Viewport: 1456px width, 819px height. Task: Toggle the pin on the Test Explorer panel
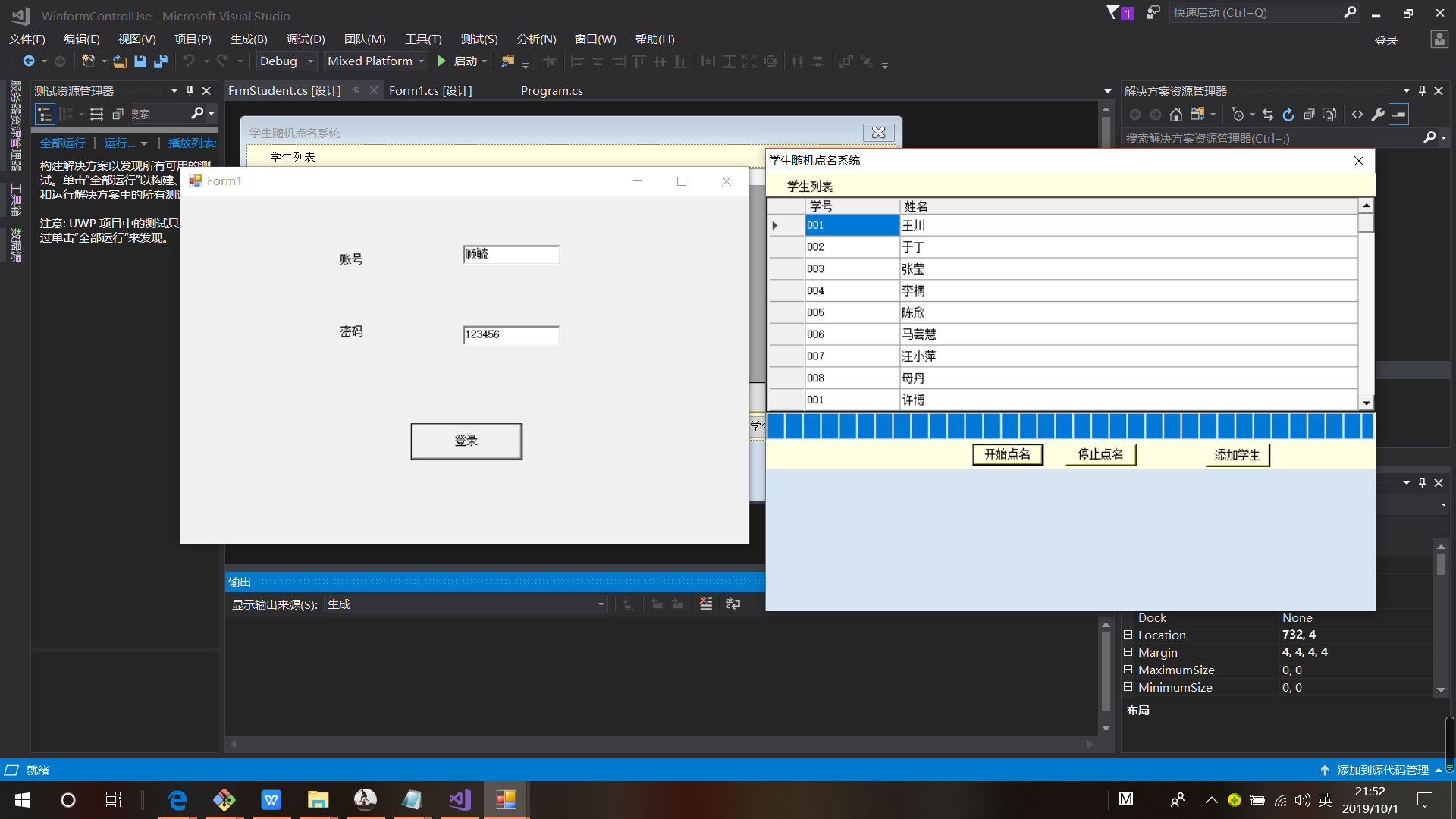click(190, 91)
